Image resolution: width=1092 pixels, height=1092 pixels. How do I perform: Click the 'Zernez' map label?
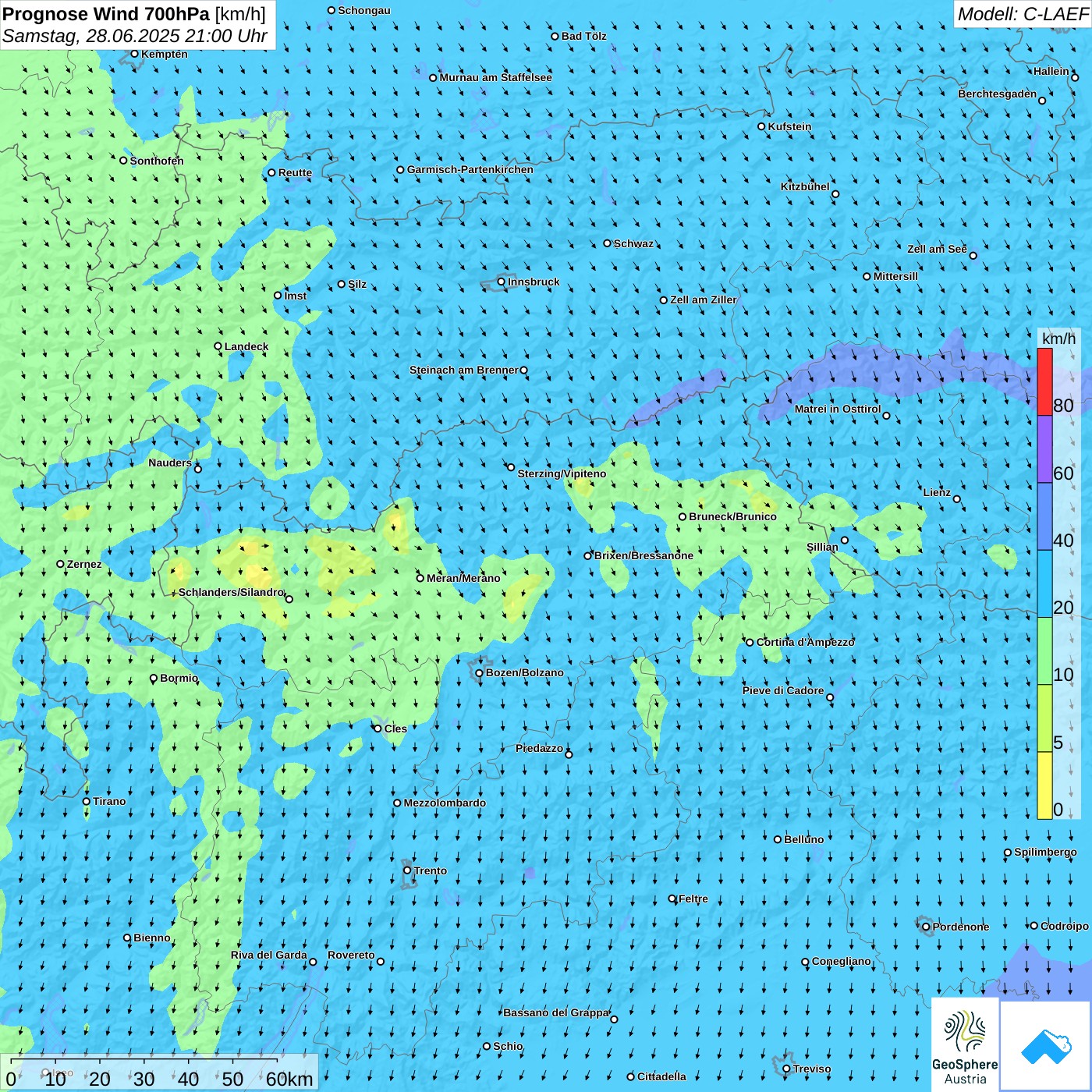tap(84, 564)
